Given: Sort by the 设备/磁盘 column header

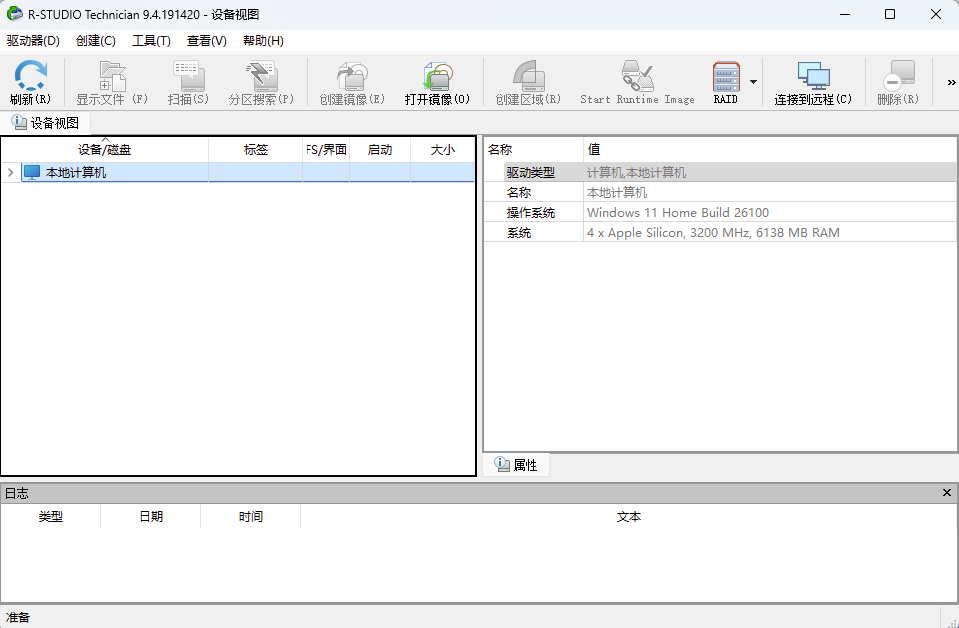Looking at the screenshot, I should (105, 150).
